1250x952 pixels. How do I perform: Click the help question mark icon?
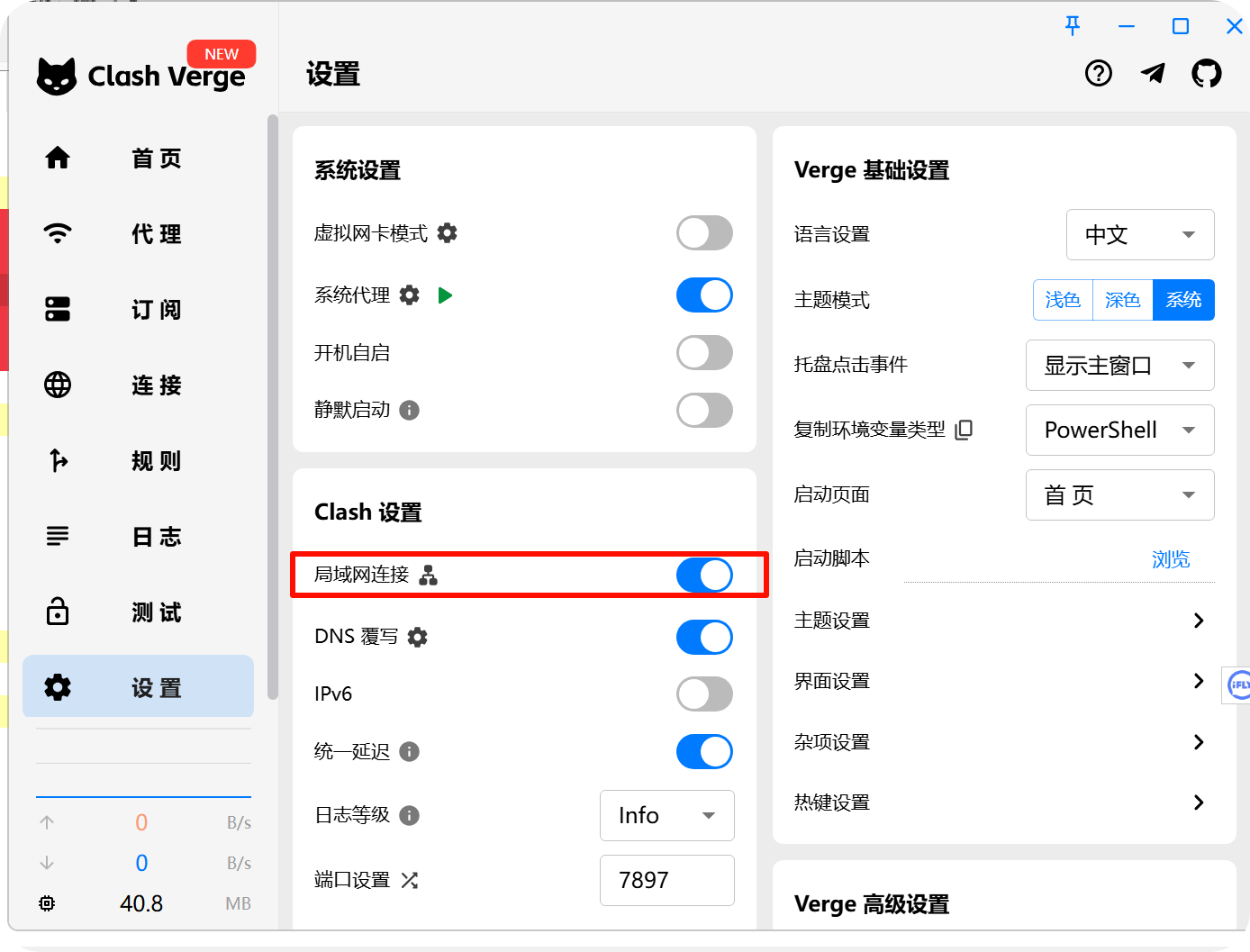(1098, 73)
